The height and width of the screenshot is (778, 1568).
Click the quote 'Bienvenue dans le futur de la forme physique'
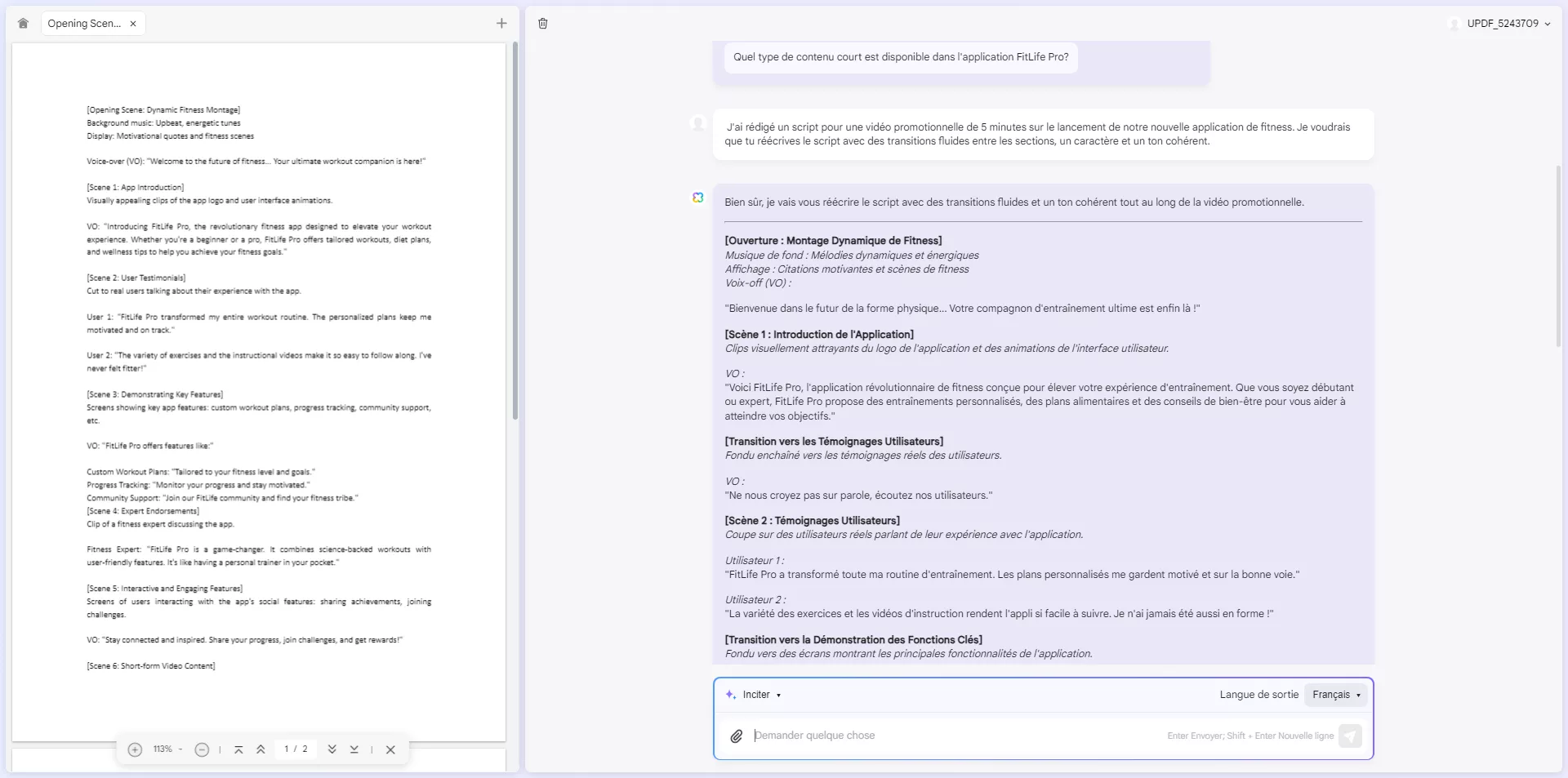click(x=962, y=309)
